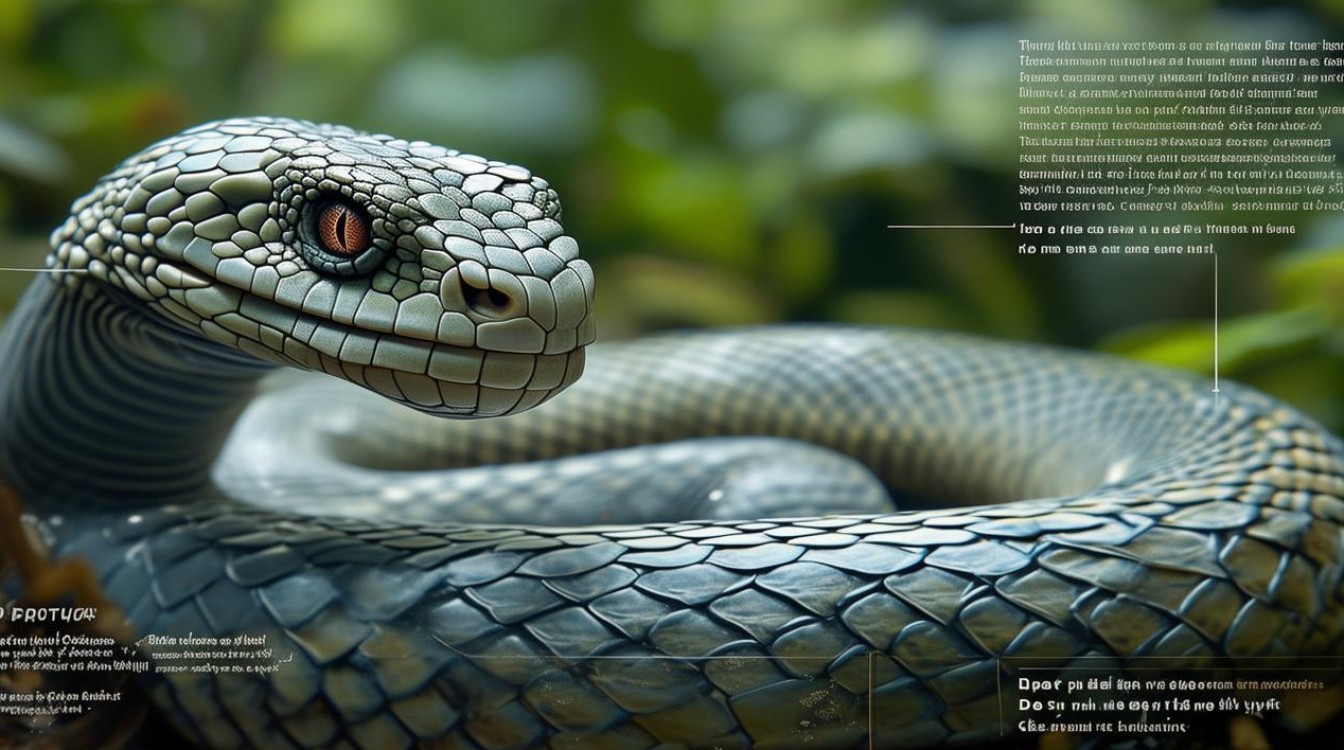1344x750 pixels.
Task: Click the ribbed neck below the head
Action: click(80, 380)
